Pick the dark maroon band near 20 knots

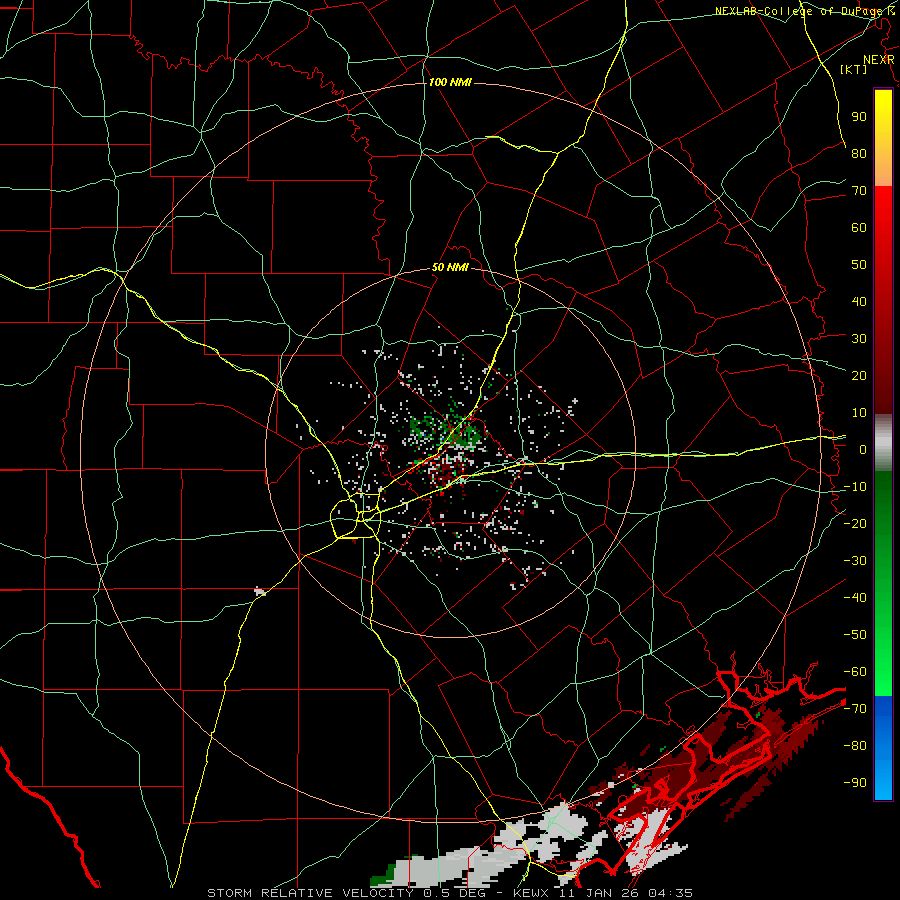tap(883, 376)
